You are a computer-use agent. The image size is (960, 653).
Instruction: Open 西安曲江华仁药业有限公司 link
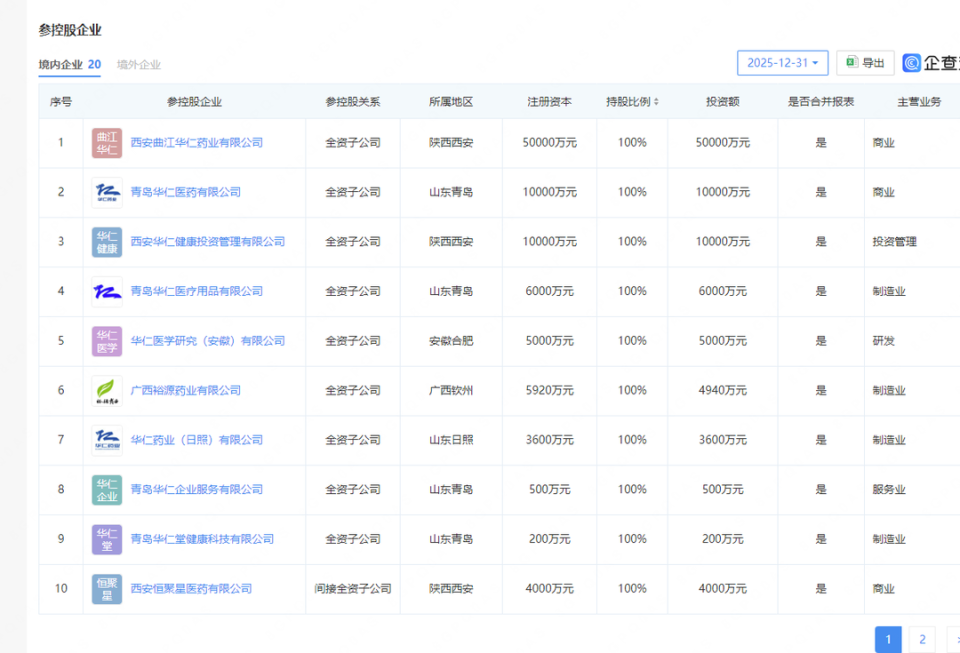point(197,143)
